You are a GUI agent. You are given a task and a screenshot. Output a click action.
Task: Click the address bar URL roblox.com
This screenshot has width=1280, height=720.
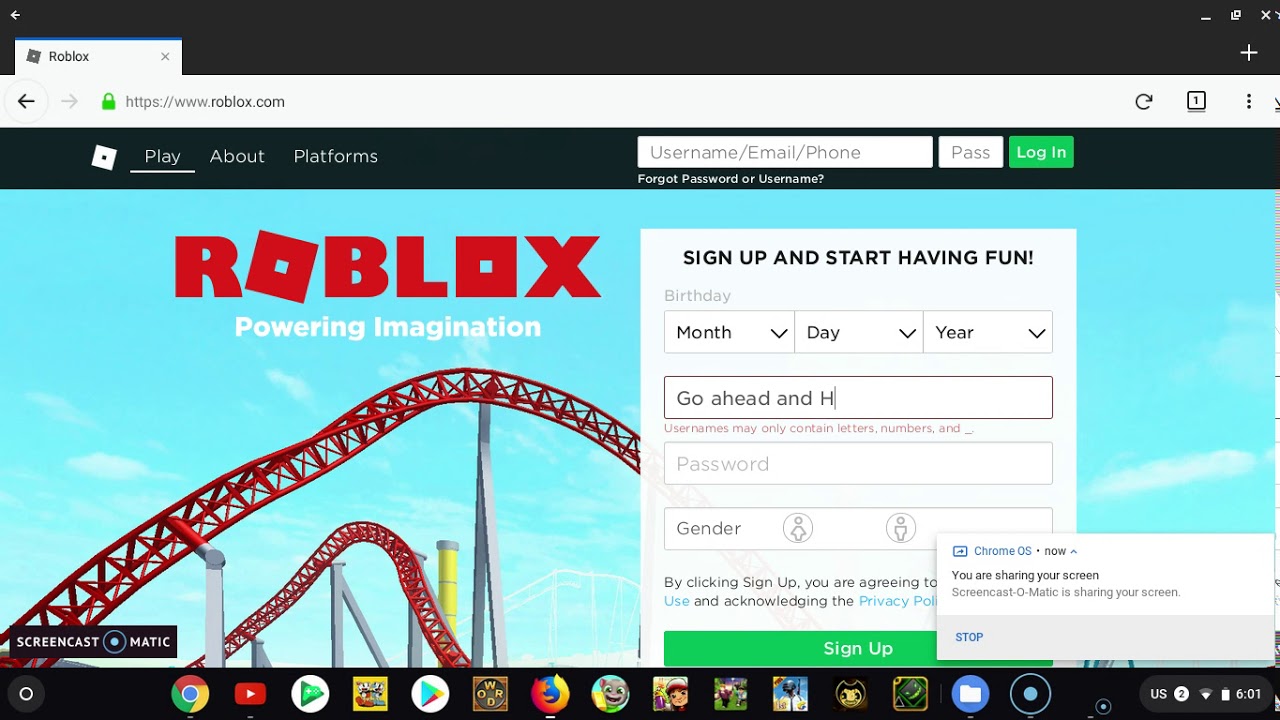(205, 102)
